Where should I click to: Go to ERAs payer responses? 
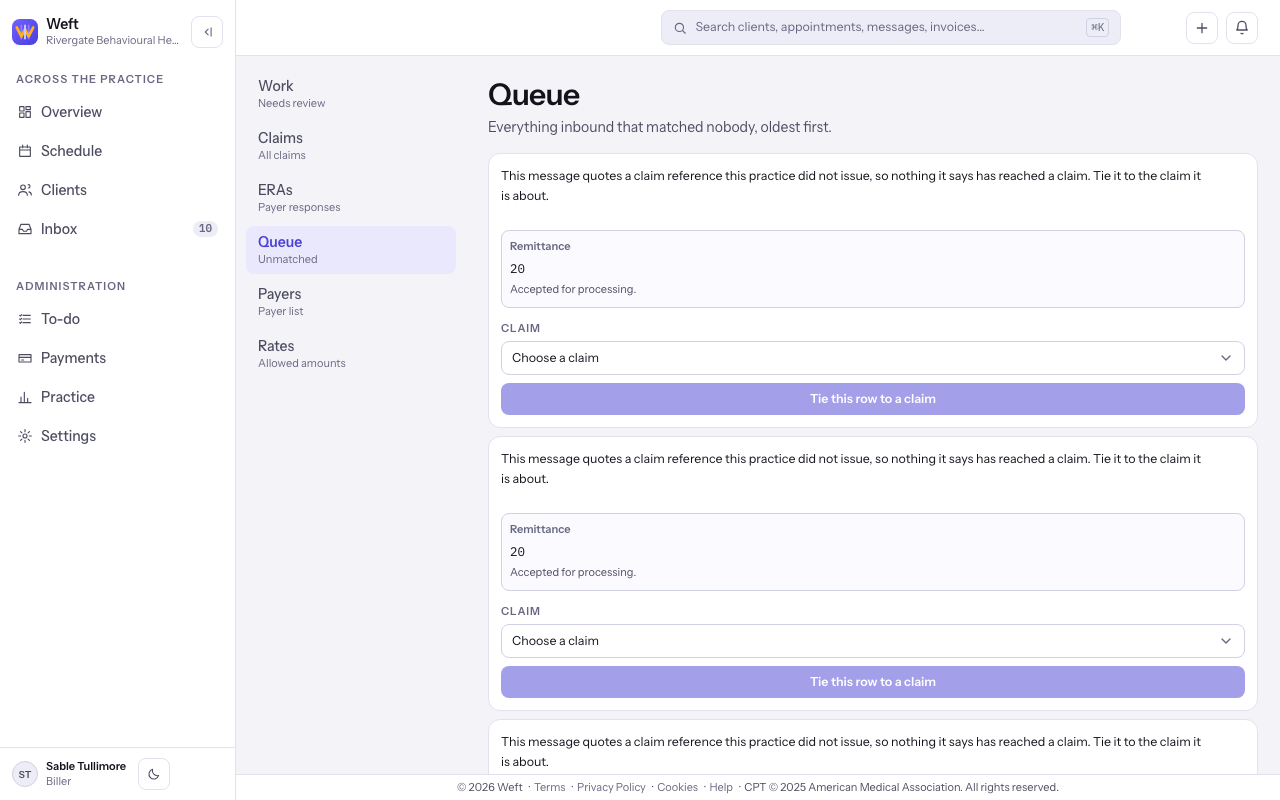(351, 198)
